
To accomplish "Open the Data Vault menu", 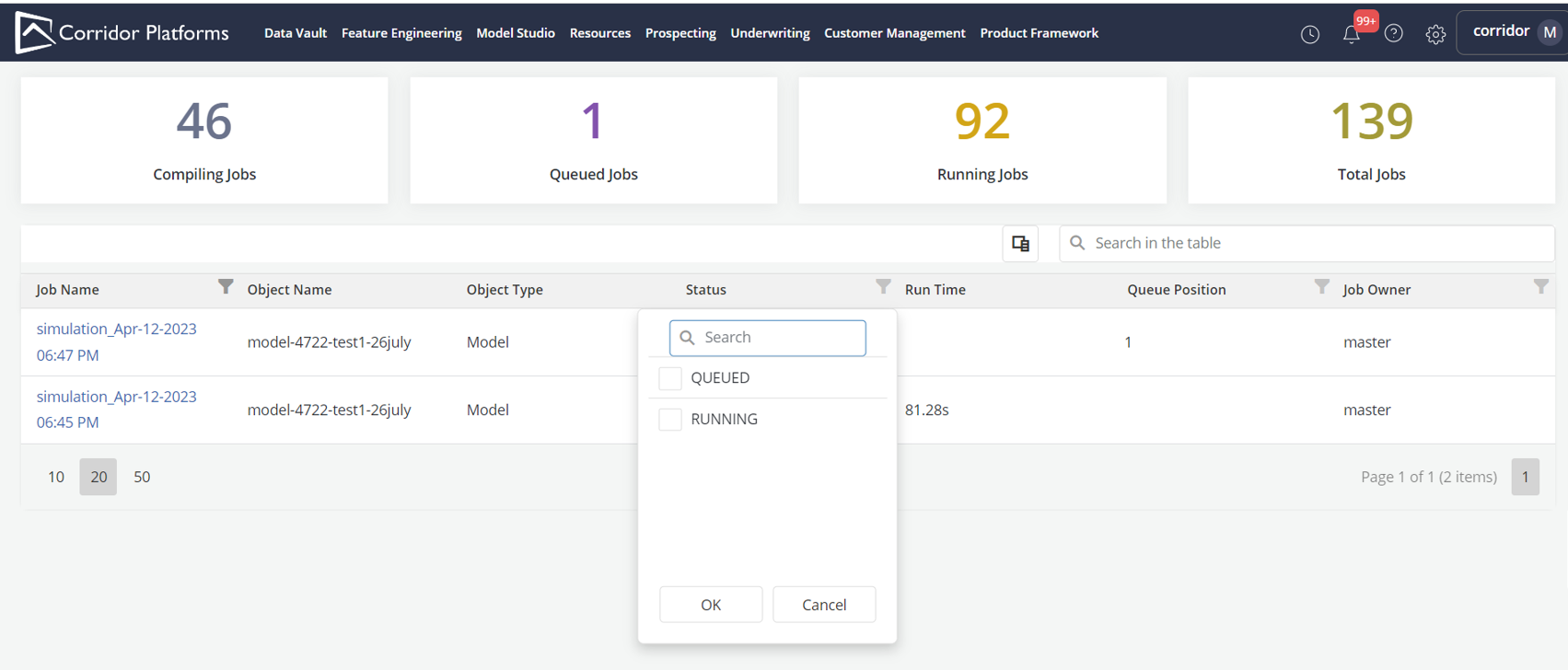I will pyautogui.click(x=295, y=33).
